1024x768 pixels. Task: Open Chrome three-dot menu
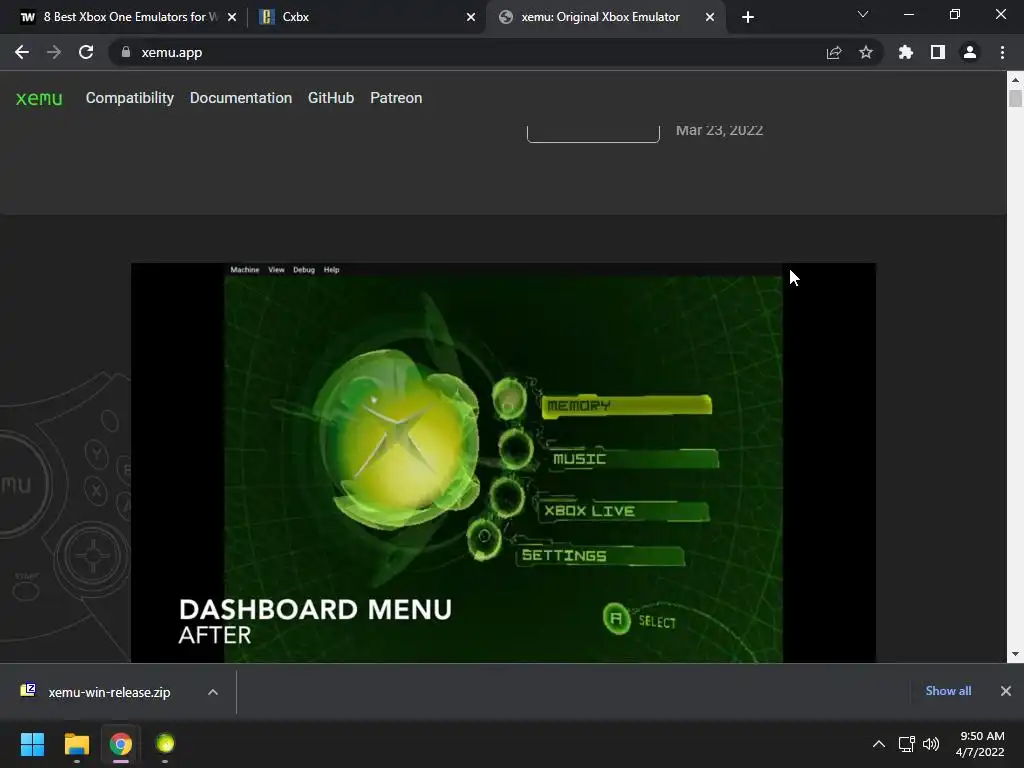(x=1002, y=52)
